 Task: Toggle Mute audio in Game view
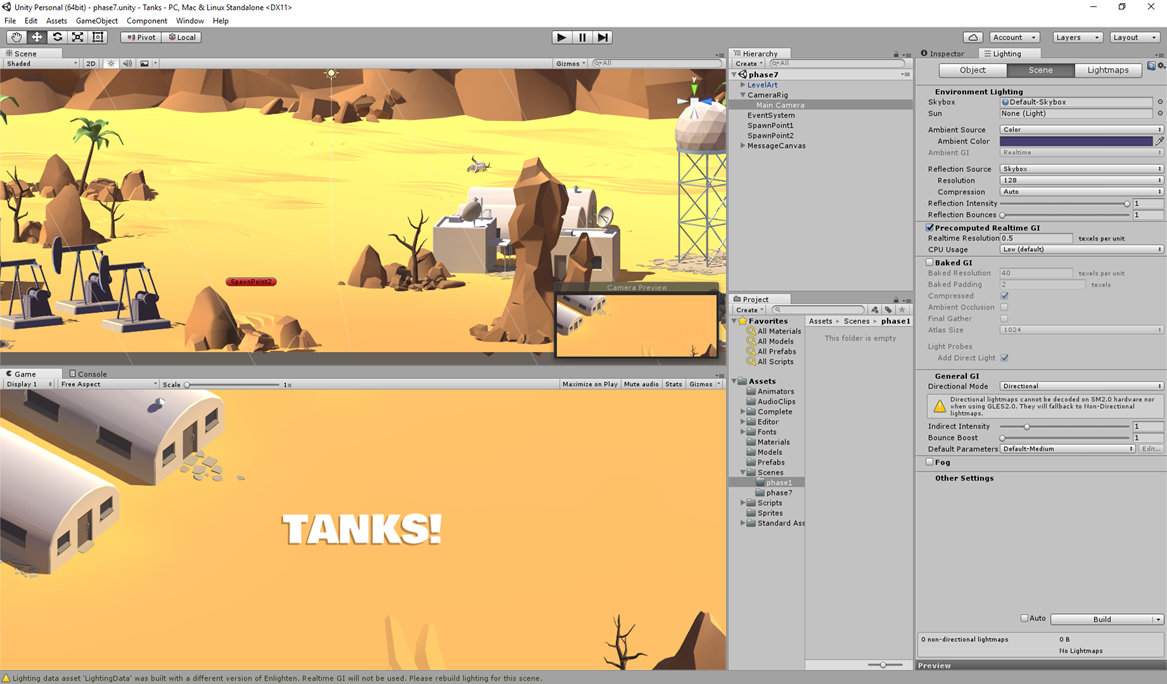coord(641,385)
